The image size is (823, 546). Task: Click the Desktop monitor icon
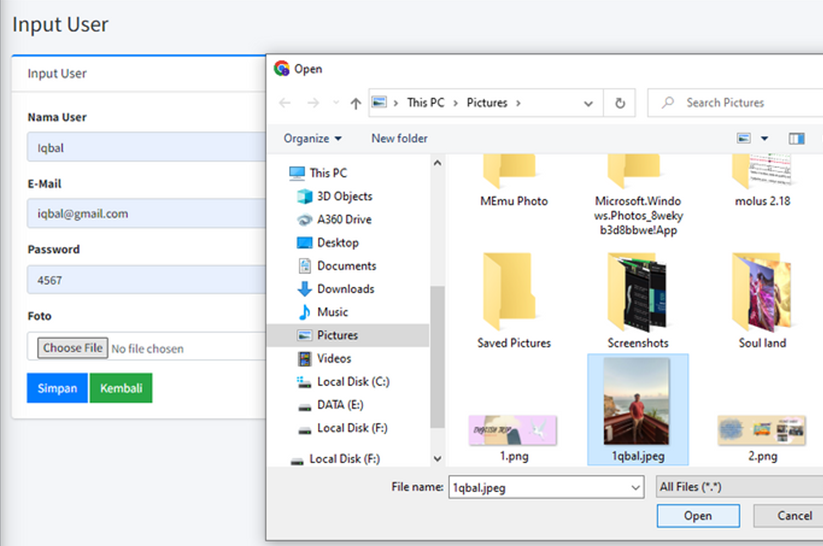pyautogui.click(x=304, y=243)
